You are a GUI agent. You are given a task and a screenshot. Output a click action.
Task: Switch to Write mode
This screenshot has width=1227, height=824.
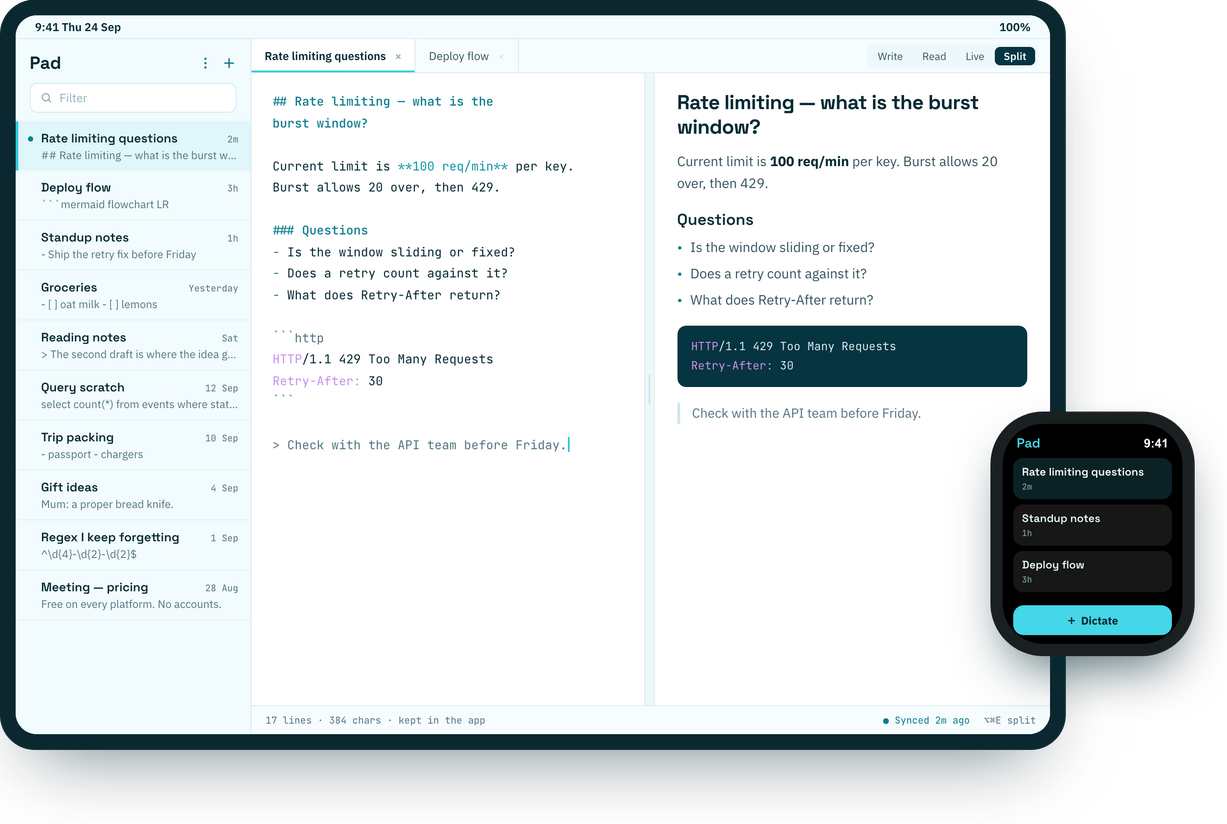pos(890,57)
